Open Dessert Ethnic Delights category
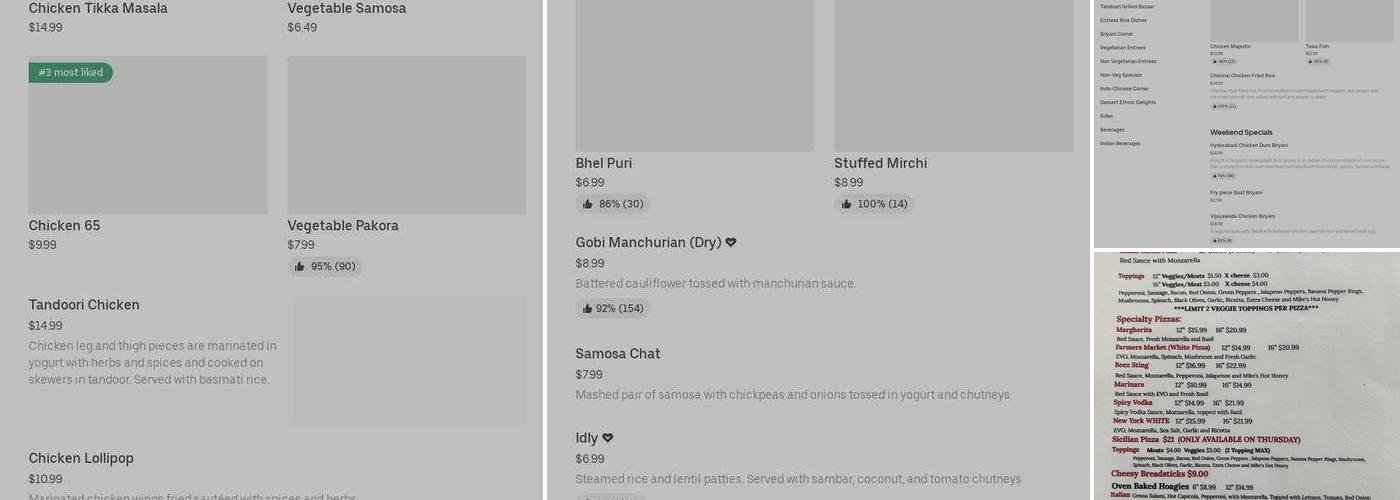 [1128, 102]
